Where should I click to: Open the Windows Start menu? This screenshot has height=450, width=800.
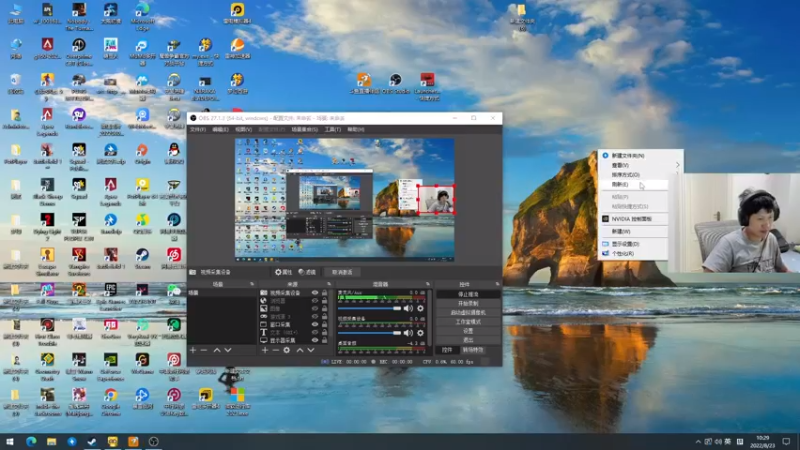(x=10, y=441)
